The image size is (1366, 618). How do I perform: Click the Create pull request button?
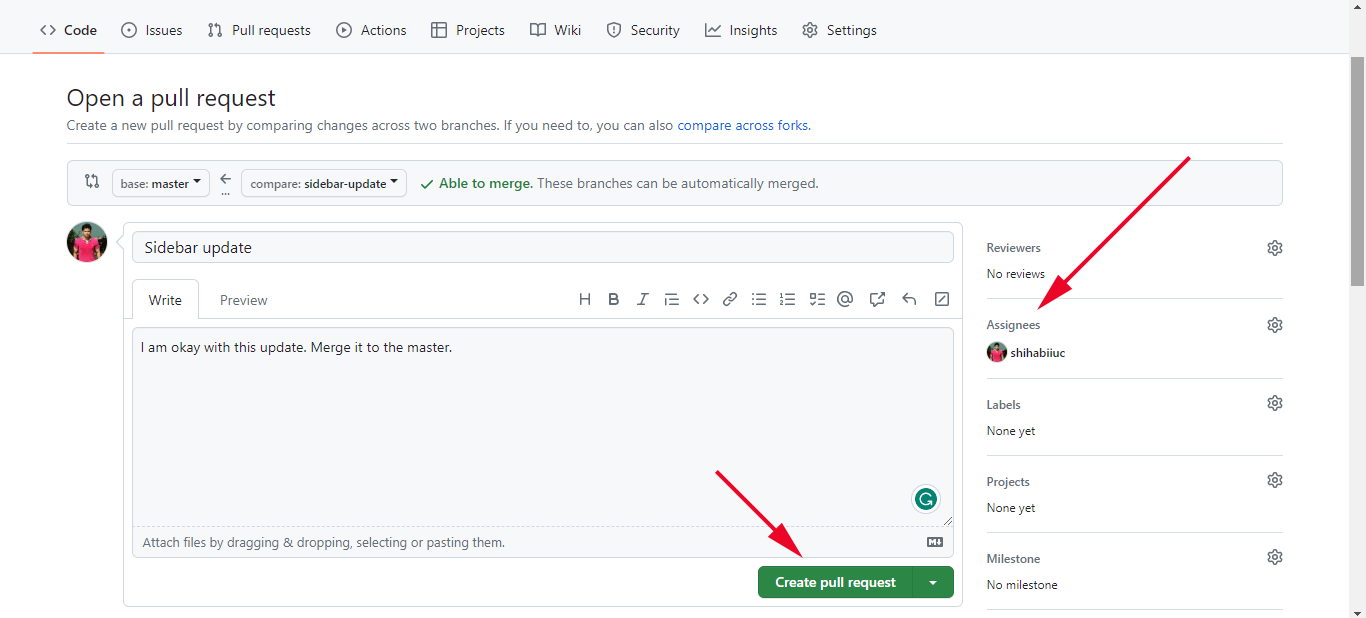pos(836,581)
